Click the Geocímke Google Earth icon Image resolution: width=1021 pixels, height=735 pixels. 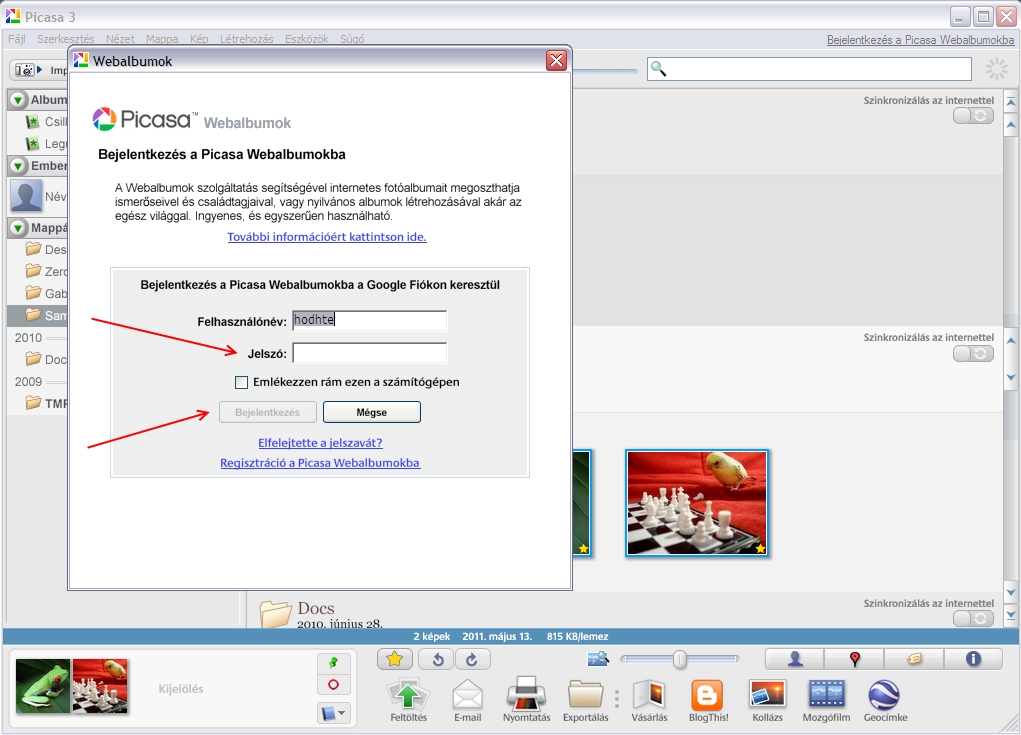pyautogui.click(x=883, y=694)
